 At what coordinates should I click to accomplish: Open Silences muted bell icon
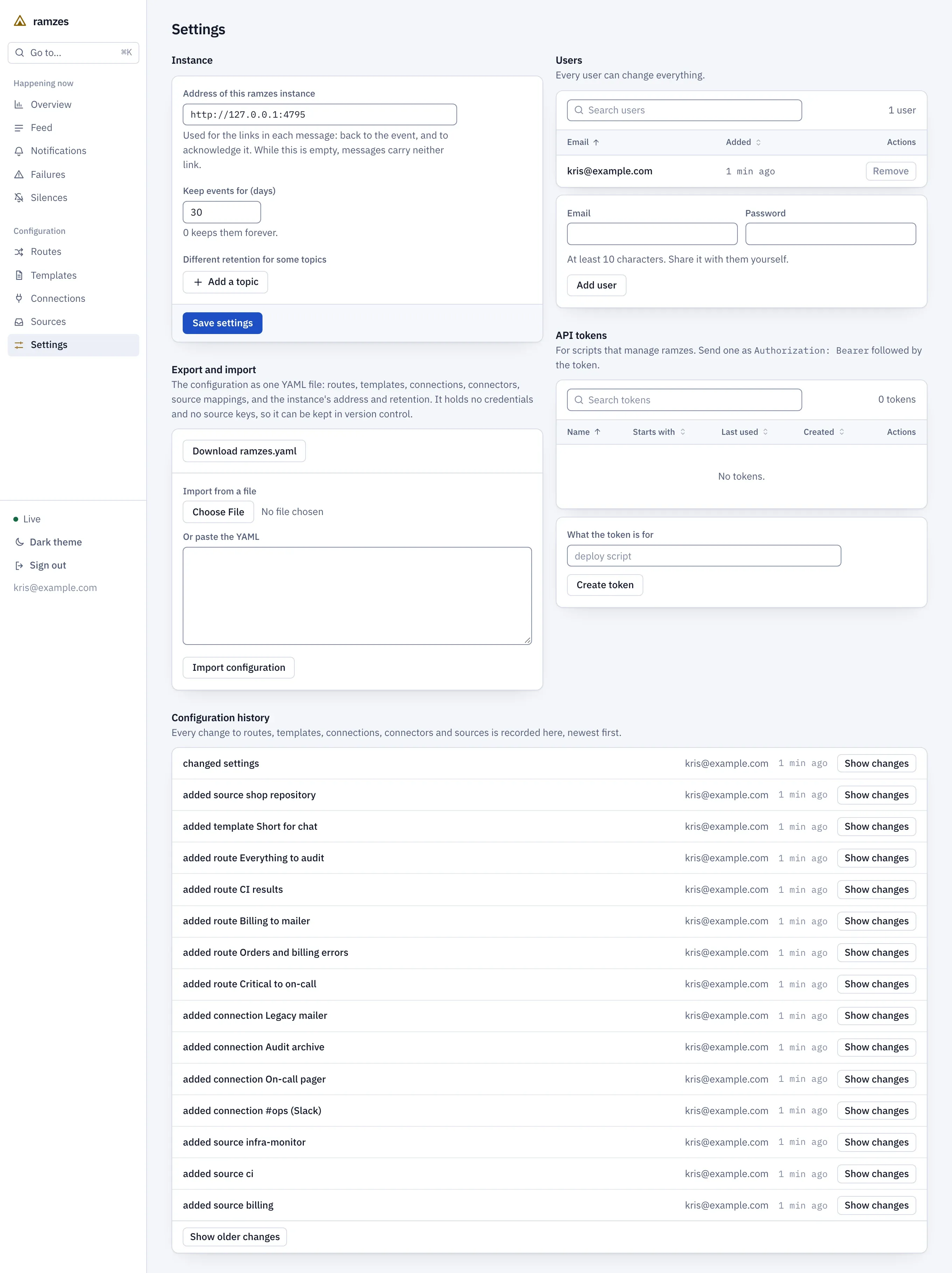pos(19,197)
